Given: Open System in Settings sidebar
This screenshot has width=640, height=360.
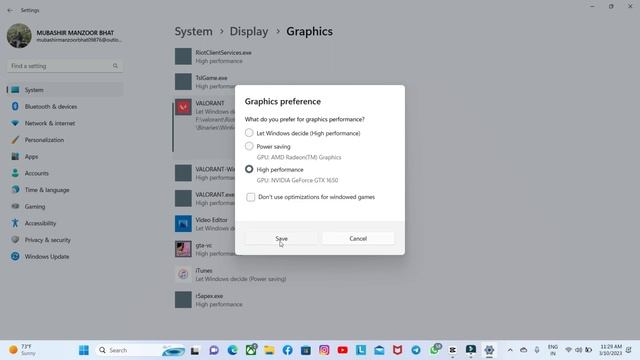Looking at the screenshot, I should (x=65, y=90).
